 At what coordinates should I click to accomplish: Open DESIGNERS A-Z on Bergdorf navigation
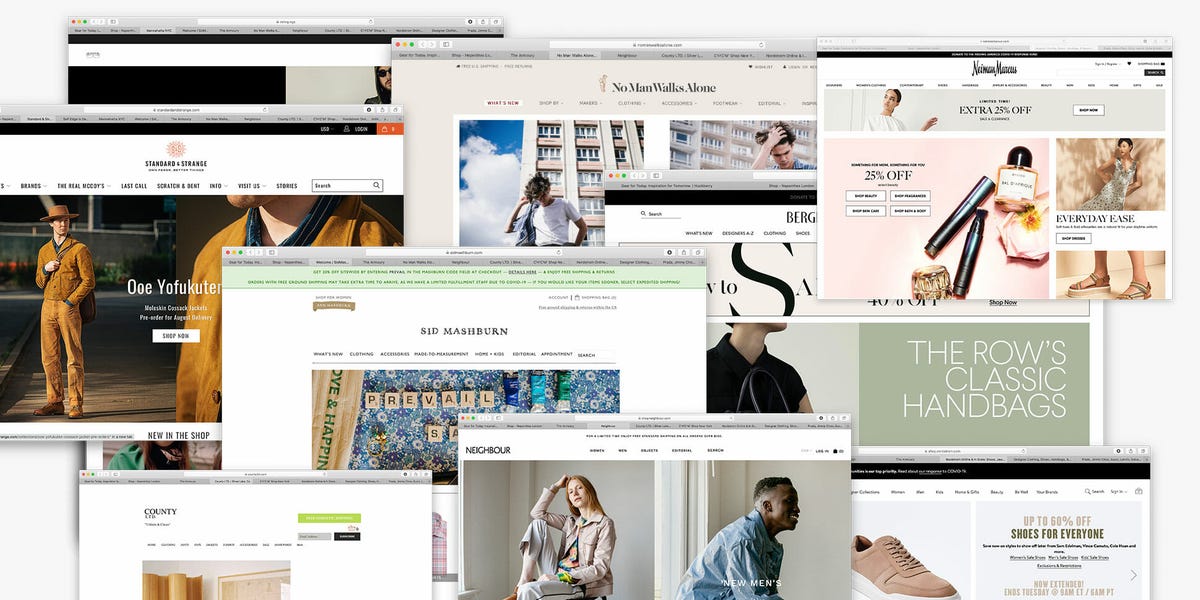click(x=738, y=233)
